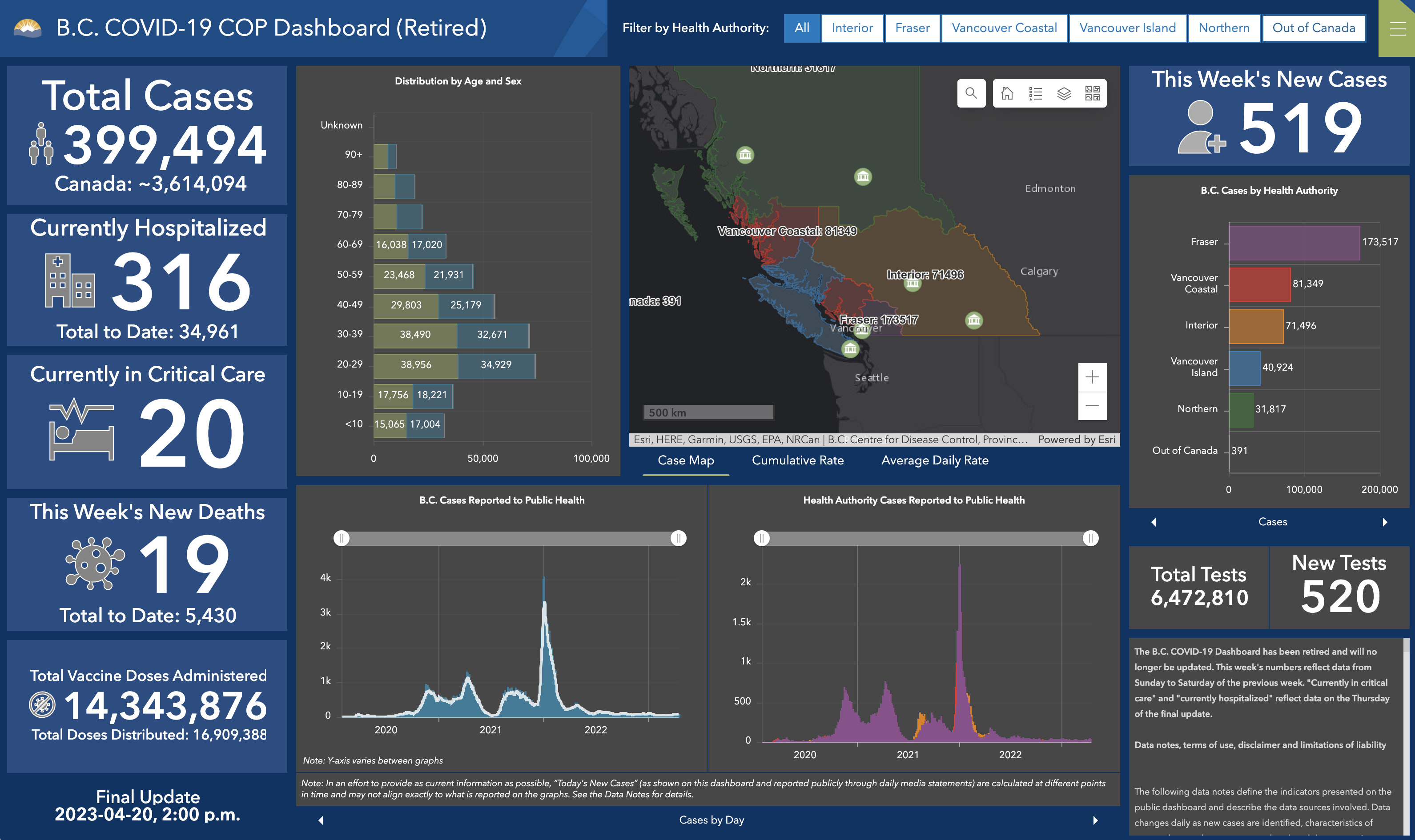
Task: Select the Vancouver Coastal filter
Action: pos(1004,28)
